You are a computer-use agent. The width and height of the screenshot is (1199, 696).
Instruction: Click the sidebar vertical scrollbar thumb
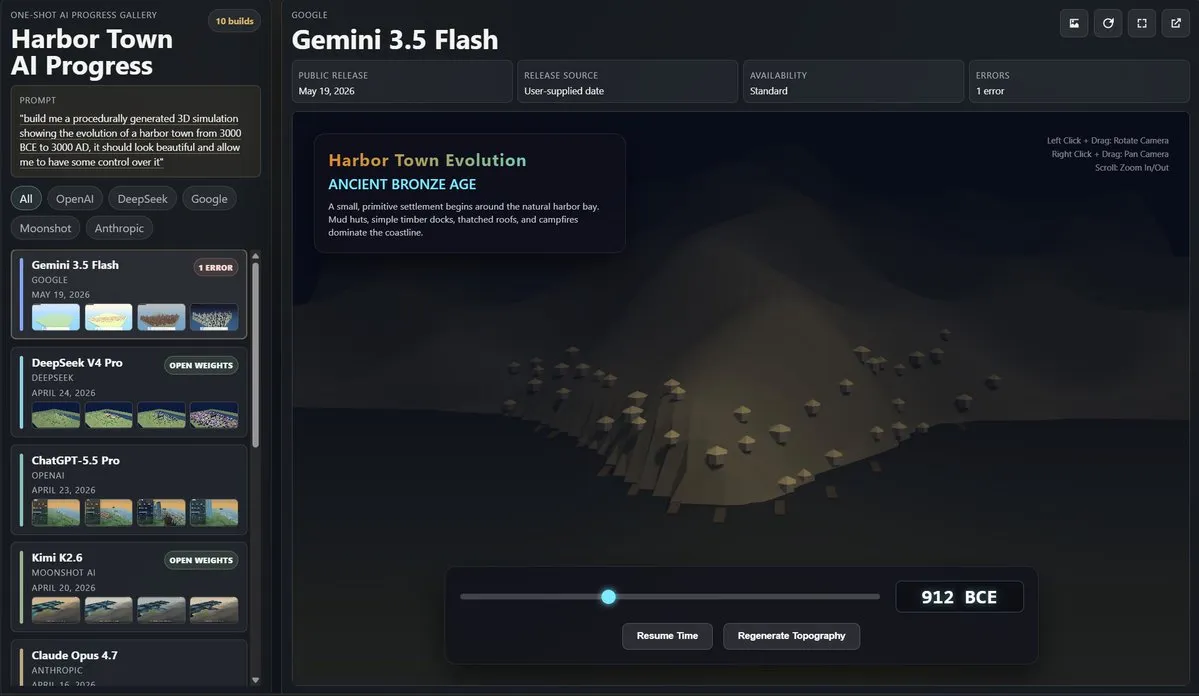(255, 355)
